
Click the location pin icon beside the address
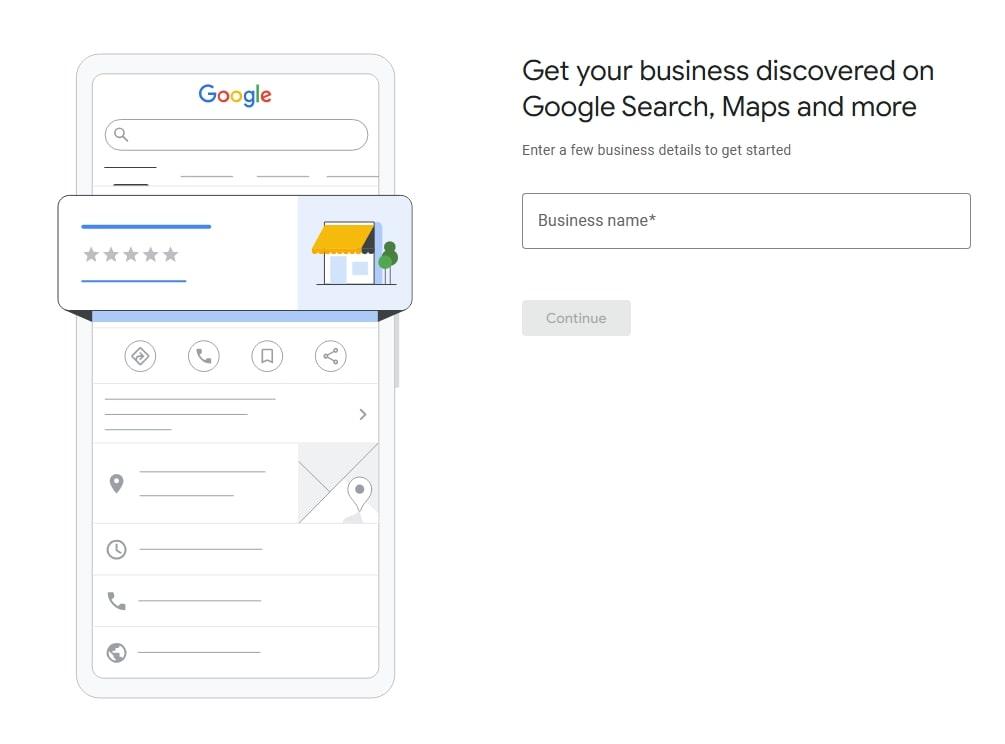[116, 484]
